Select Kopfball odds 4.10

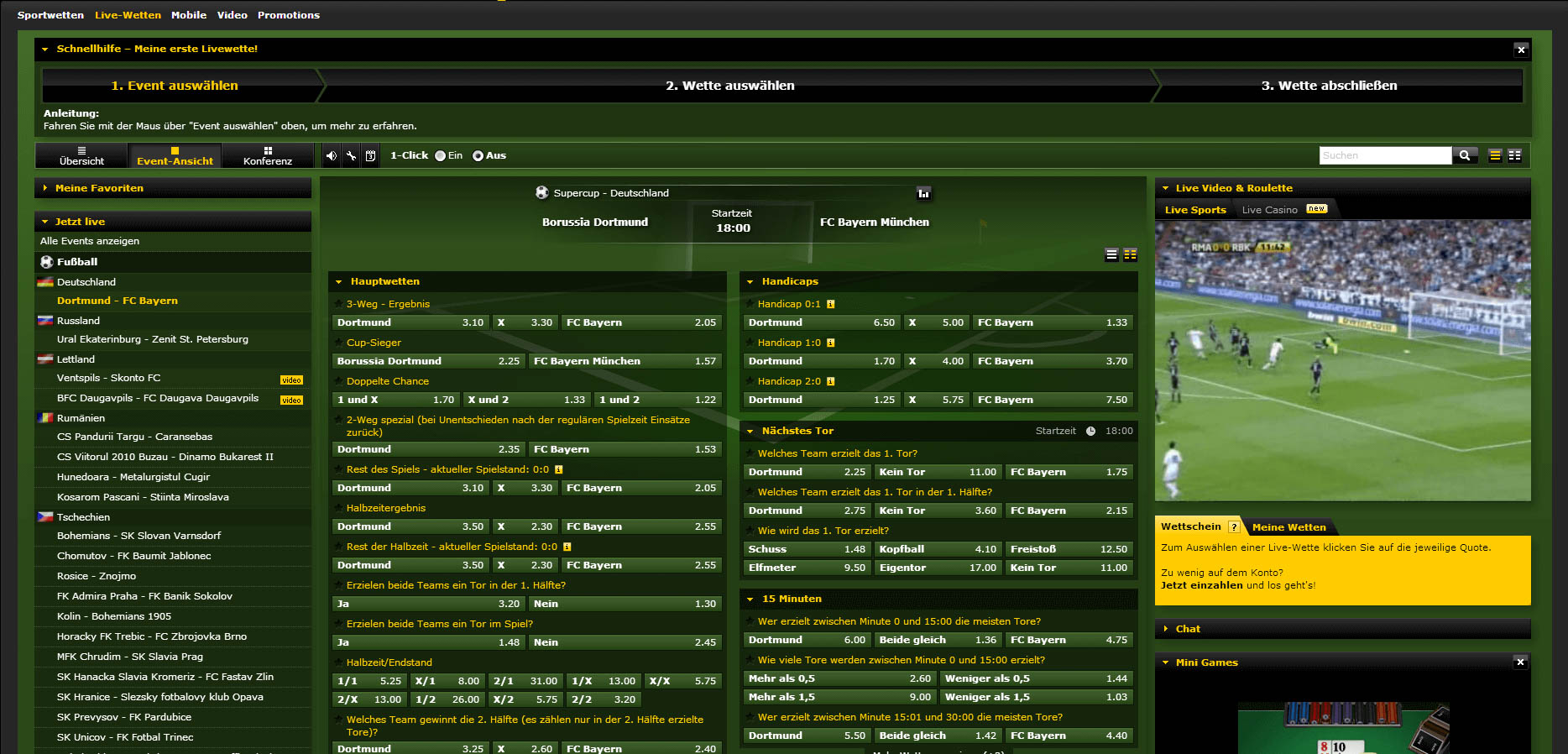[x=938, y=549]
